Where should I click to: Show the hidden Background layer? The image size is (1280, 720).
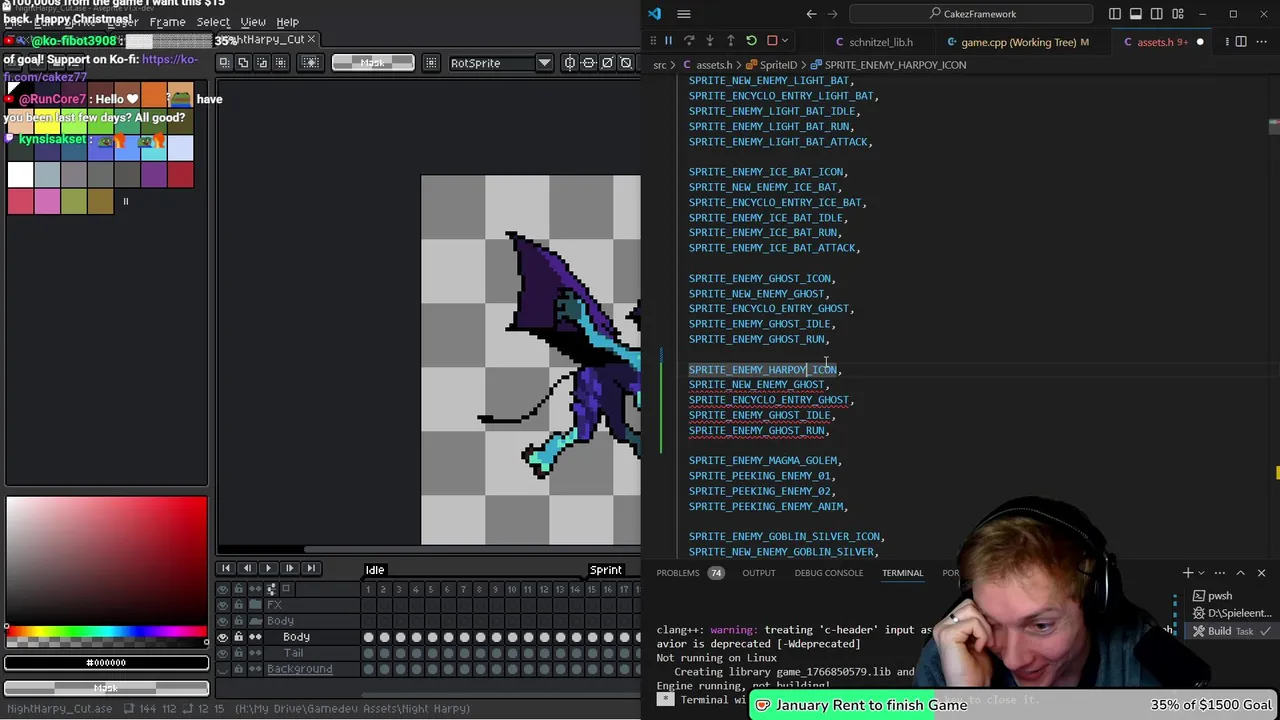point(222,669)
